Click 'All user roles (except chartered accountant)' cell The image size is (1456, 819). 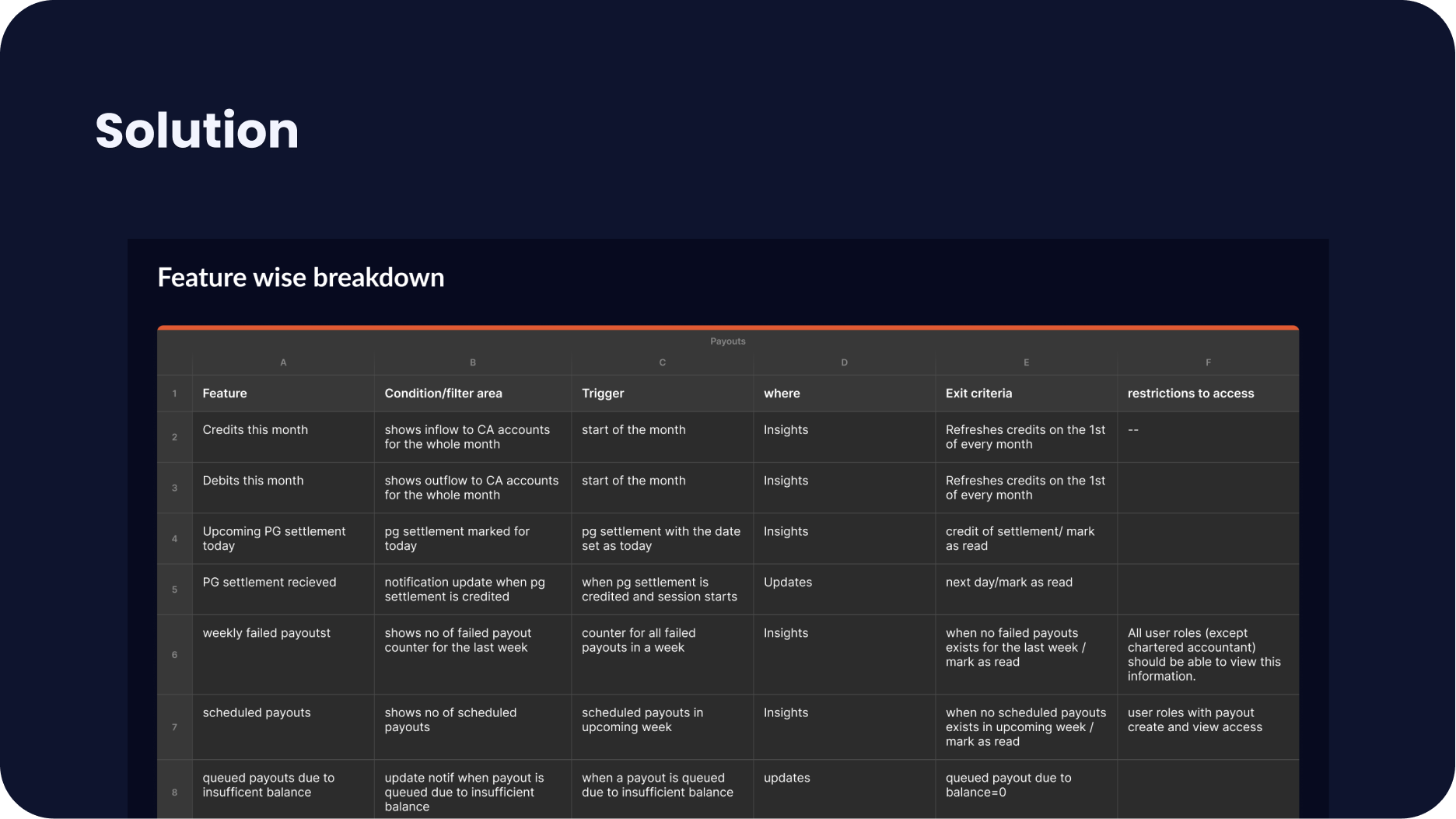click(1208, 655)
